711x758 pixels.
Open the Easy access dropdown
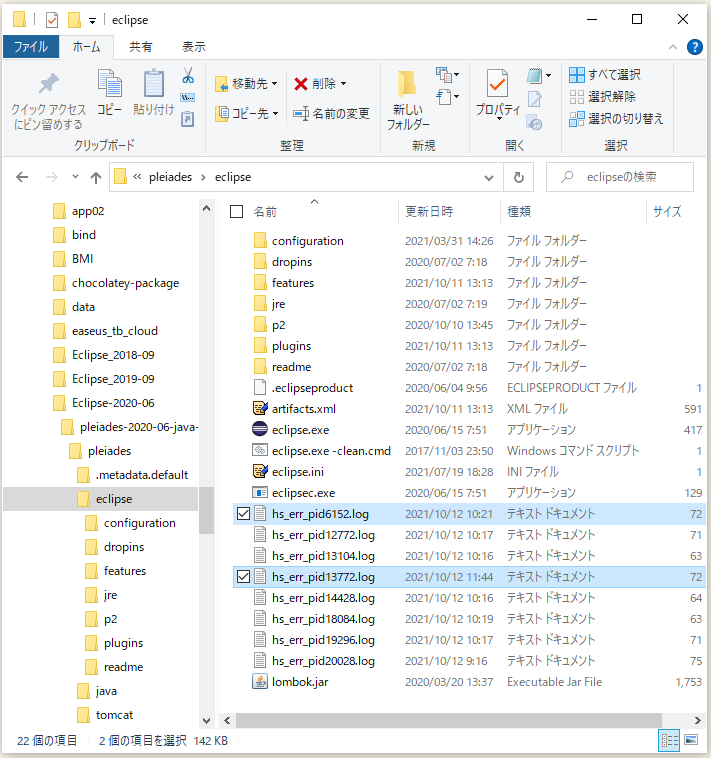(x=447, y=97)
